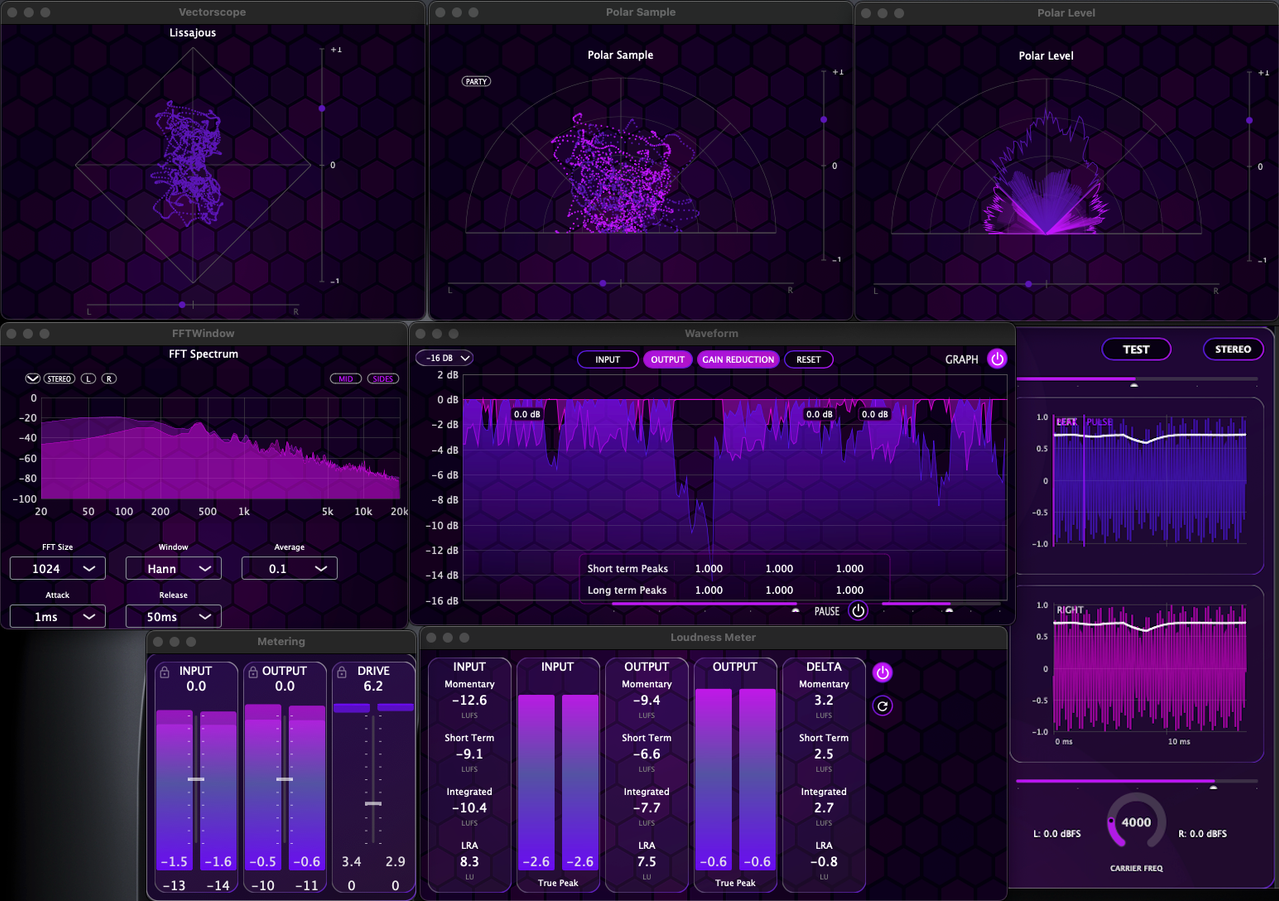Viewport: 1279px width, 901px height.
Task: Toggle the MID display in FFT Spectrum
Action: click(346, 379)
